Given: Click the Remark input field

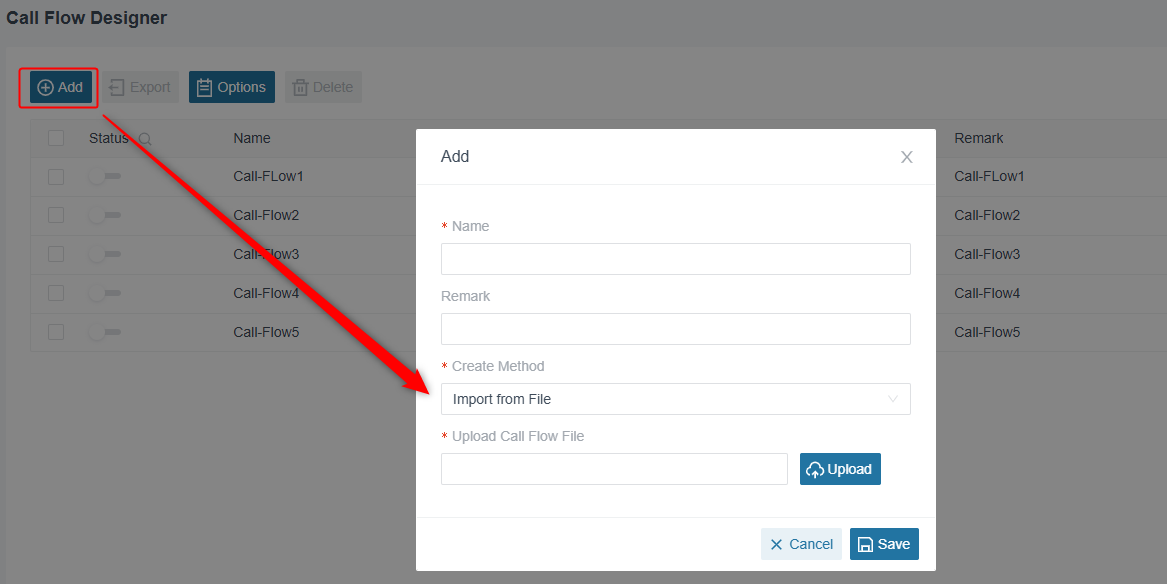Looking at the screenshot, I should coord(676,329).
